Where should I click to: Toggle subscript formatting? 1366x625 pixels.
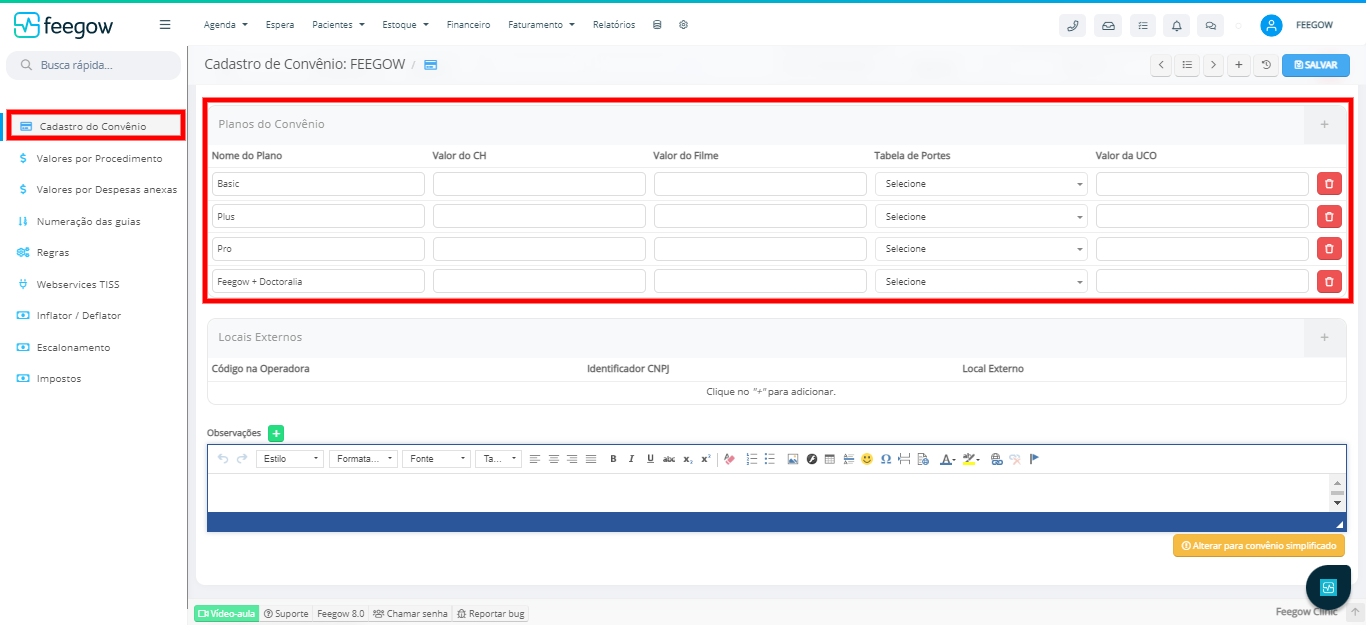tap(688, 459)
